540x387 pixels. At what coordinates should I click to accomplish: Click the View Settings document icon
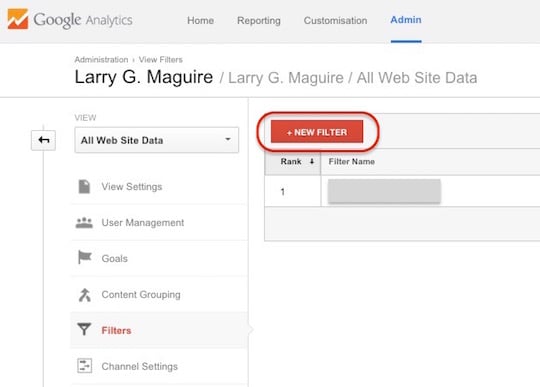(84, 187)
